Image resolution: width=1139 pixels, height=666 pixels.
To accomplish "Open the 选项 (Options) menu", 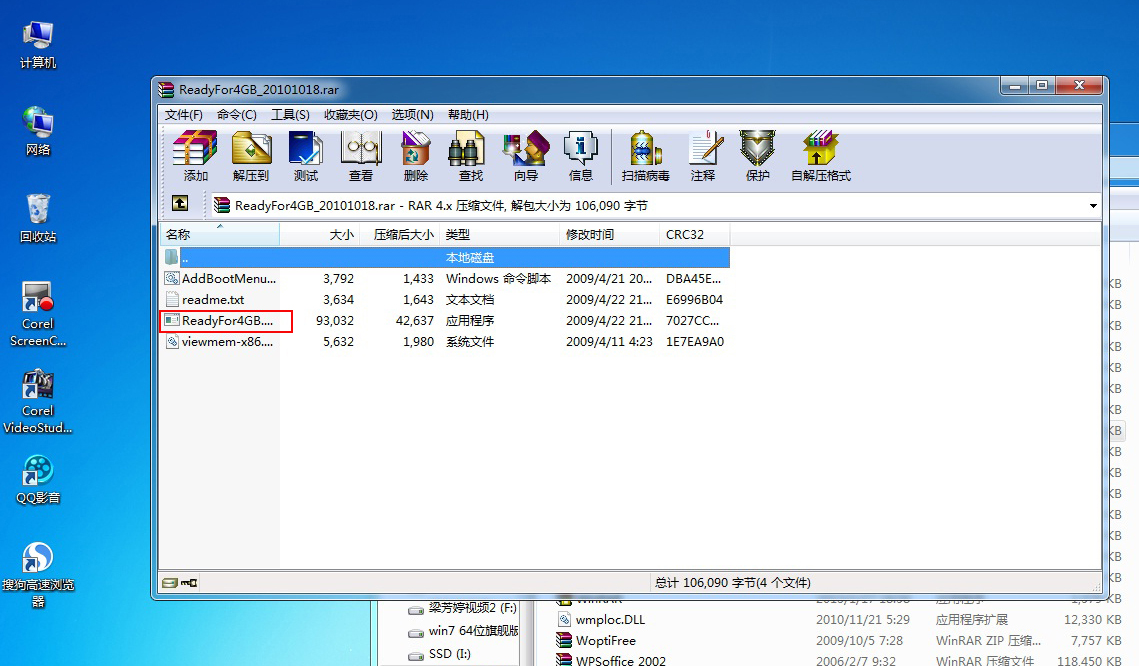I will (x=411, y=114).
